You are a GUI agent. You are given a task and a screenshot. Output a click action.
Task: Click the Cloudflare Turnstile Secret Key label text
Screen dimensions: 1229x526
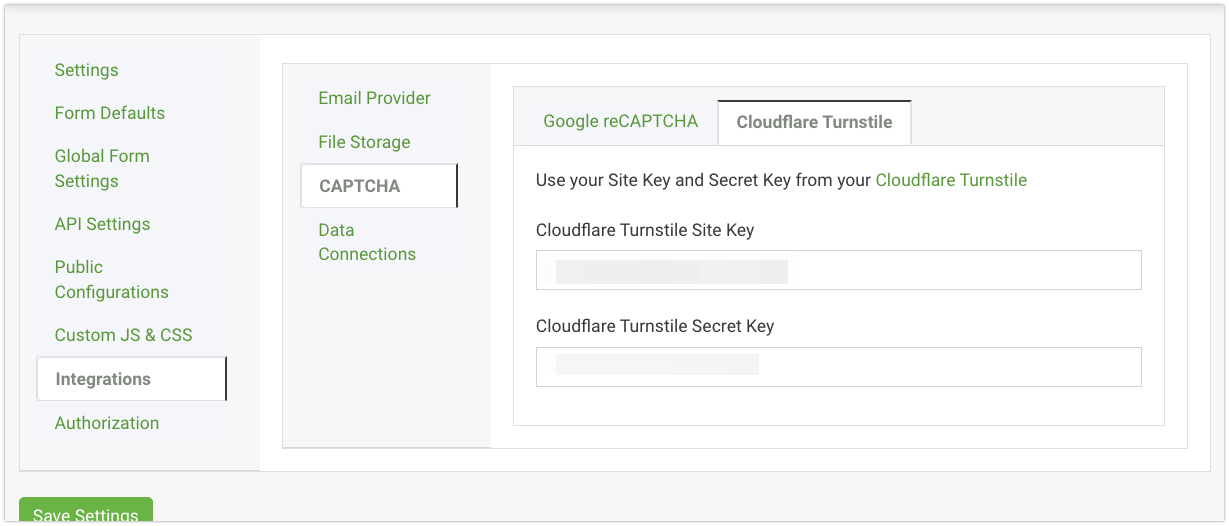tap(655, 326)
